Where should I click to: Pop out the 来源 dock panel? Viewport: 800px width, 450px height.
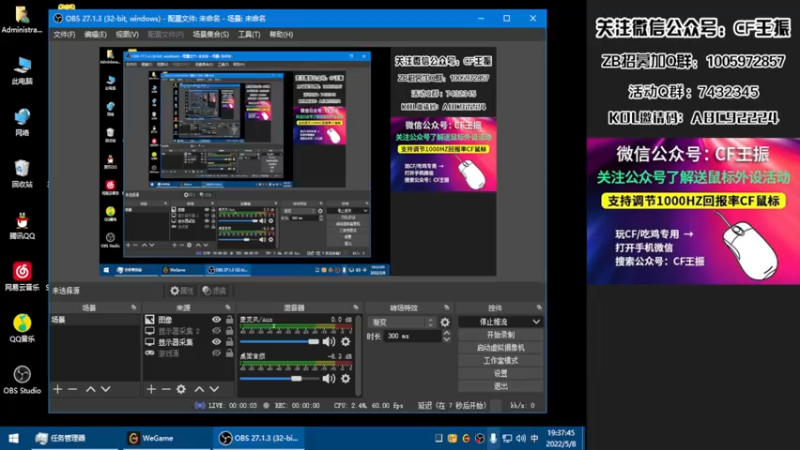coord(228,308)
